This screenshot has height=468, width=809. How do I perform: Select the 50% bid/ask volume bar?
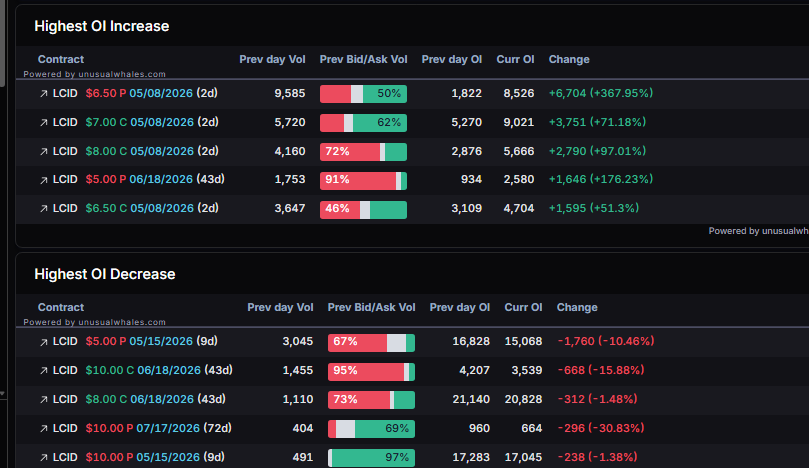pos(363,94)
